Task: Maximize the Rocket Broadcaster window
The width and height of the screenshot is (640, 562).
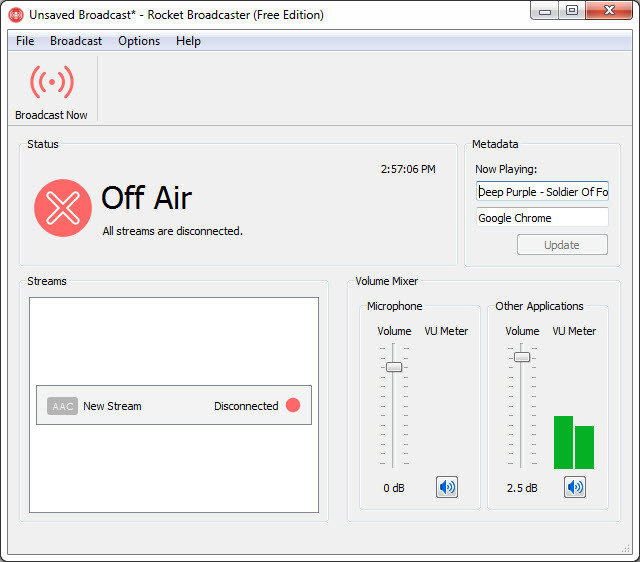Action: click(x=572, y=10)
